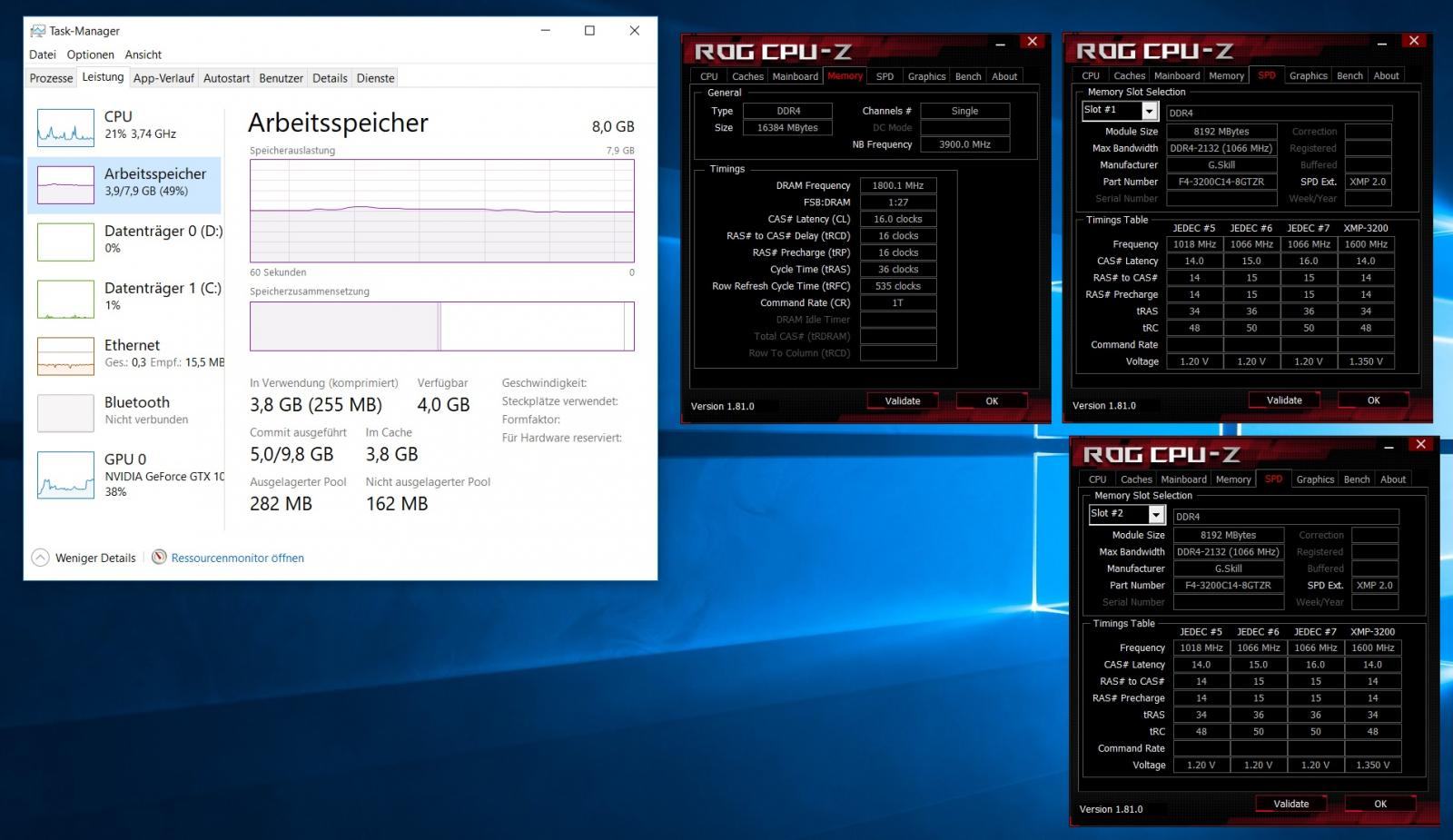
Task: Close the Task-Manager window
Action: pos(634,30)
